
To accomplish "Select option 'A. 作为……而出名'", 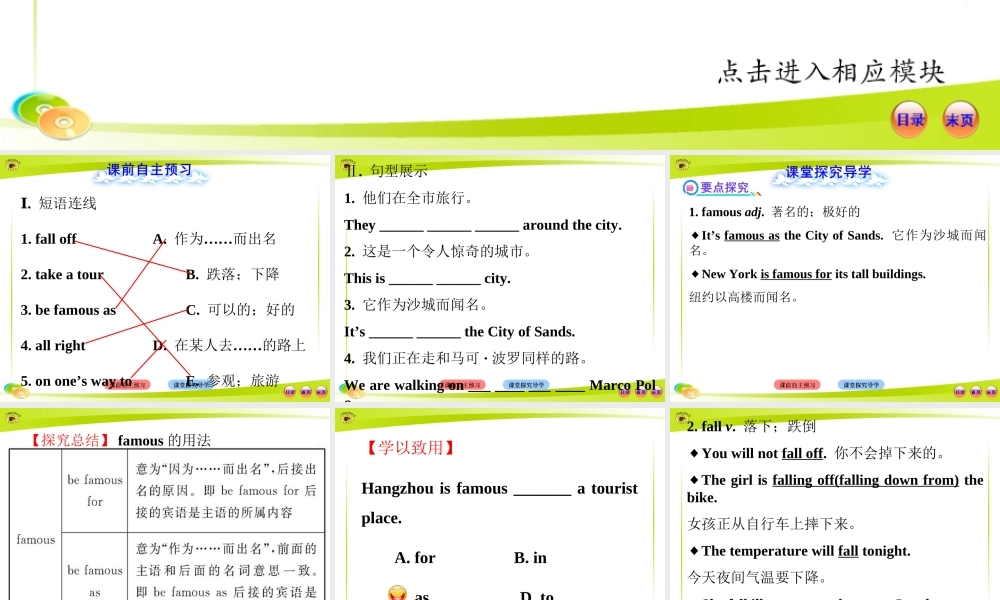I will tap(214, 239).
